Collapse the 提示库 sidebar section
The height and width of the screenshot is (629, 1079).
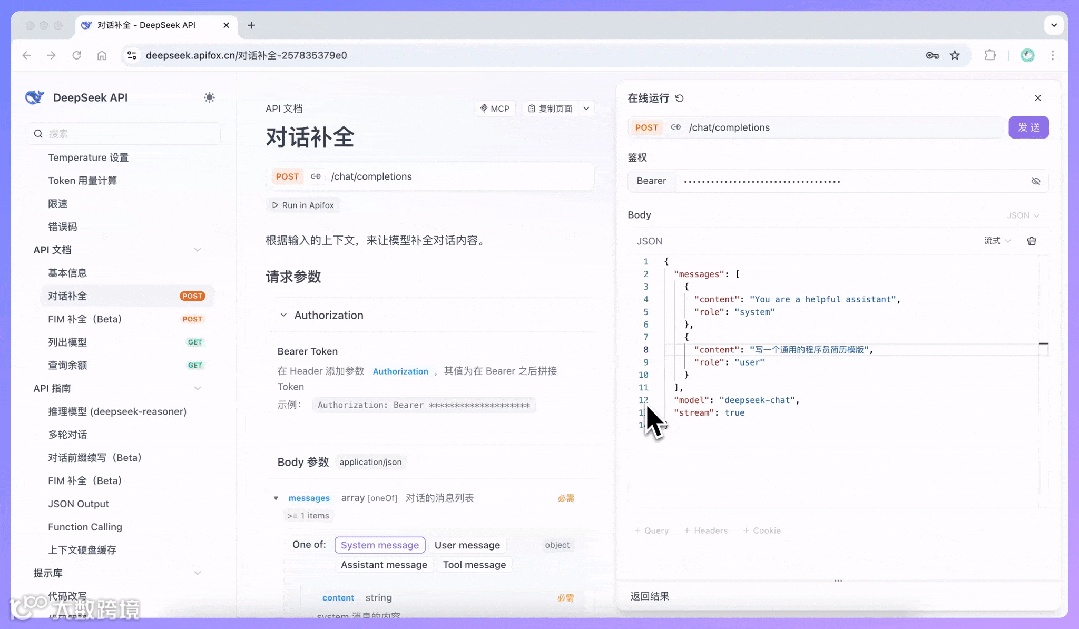pyautogui.click(x=197, y=573)
